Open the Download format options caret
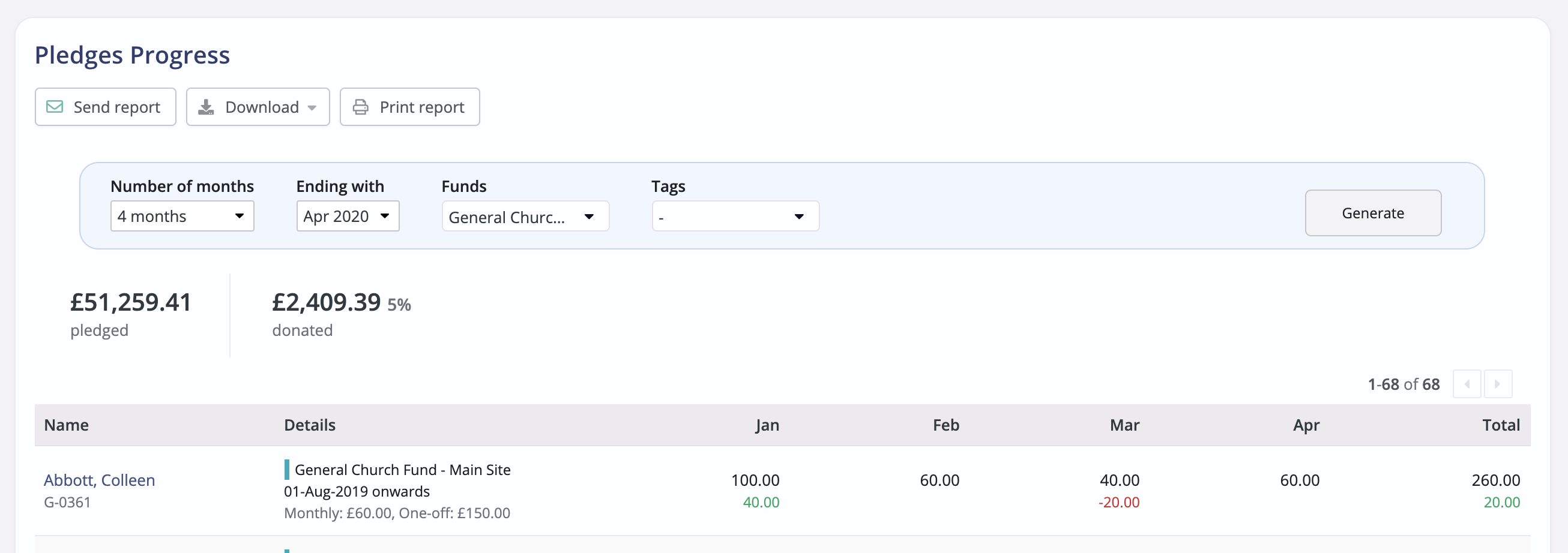Viewport: 1568px width, 553px height. (312, 107)
